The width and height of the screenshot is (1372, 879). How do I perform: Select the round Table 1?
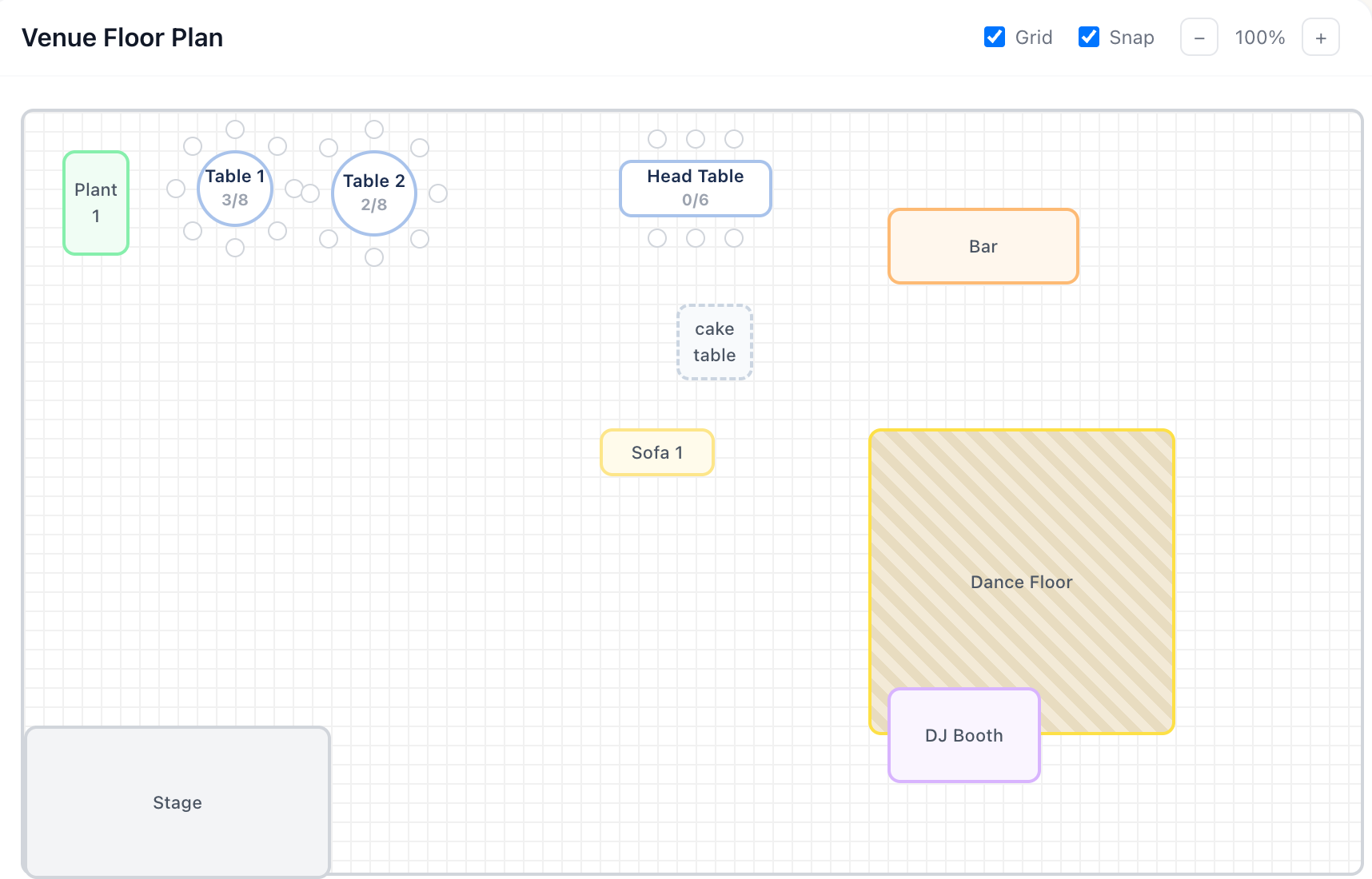(x=235, y=189)
